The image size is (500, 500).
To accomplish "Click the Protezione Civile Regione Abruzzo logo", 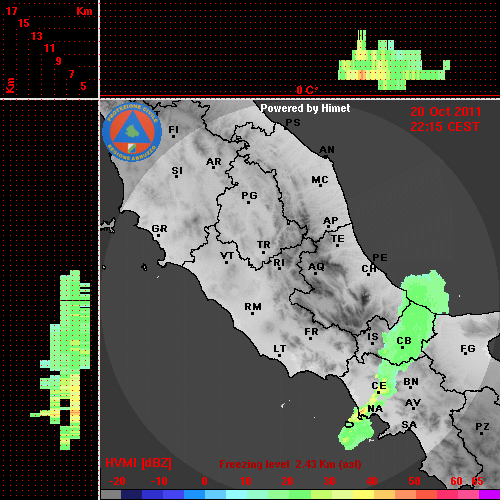I will pos(132,132).
